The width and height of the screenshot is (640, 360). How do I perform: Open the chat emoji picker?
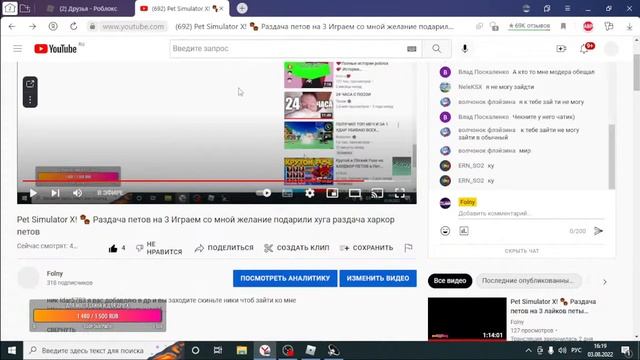click(445, 231)
